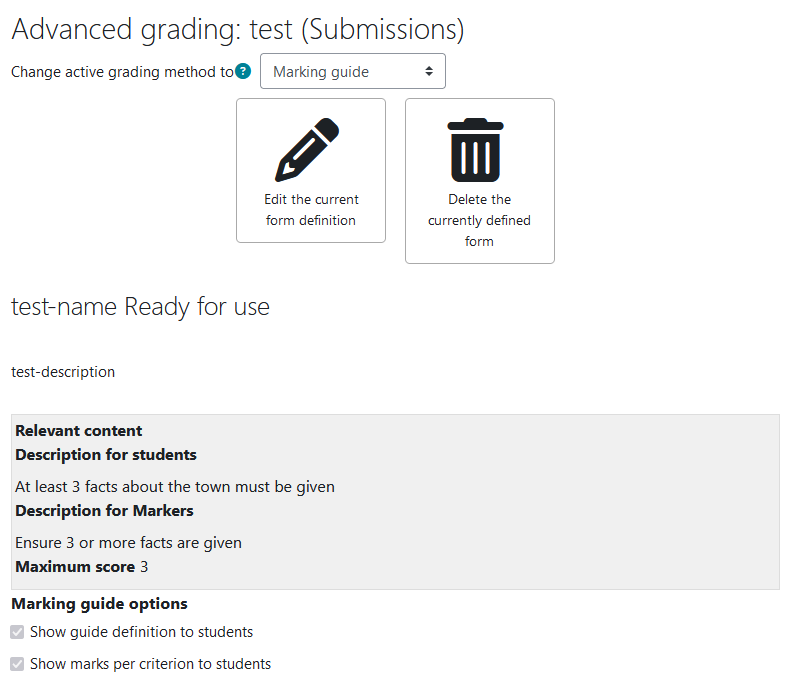Image resolution: width=796 pixels, height=685 pixels.
Task: Click the test-description text
Action: pyautogui.click(x=63, y=372)
